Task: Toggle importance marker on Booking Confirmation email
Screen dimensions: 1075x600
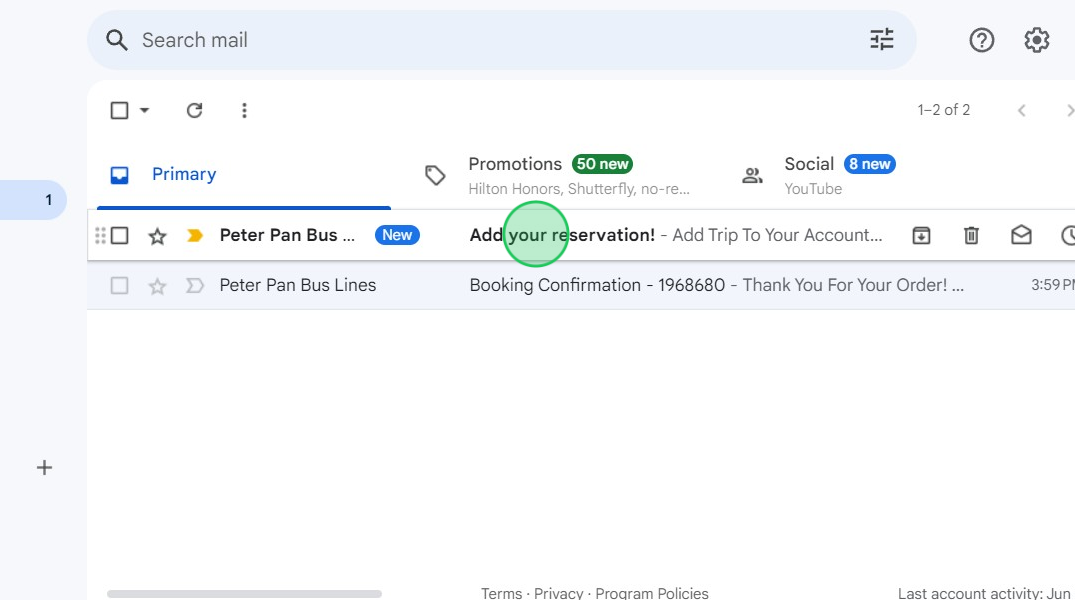Action: pyautogui.click(x=195, y=286)
